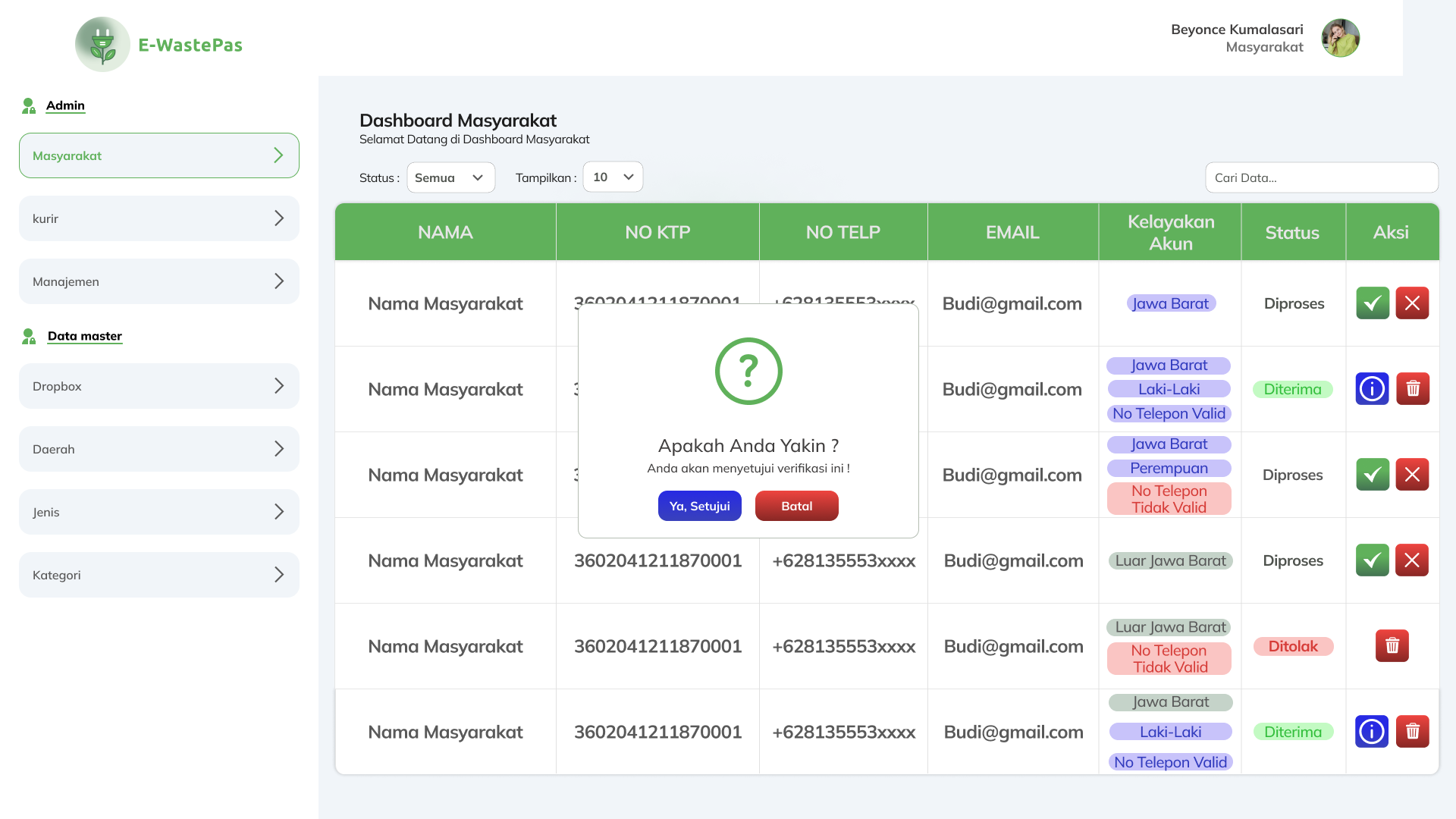1456x819 pixels.
Task: Select Kategori in the sidebar
Action: tap(159, 575)
